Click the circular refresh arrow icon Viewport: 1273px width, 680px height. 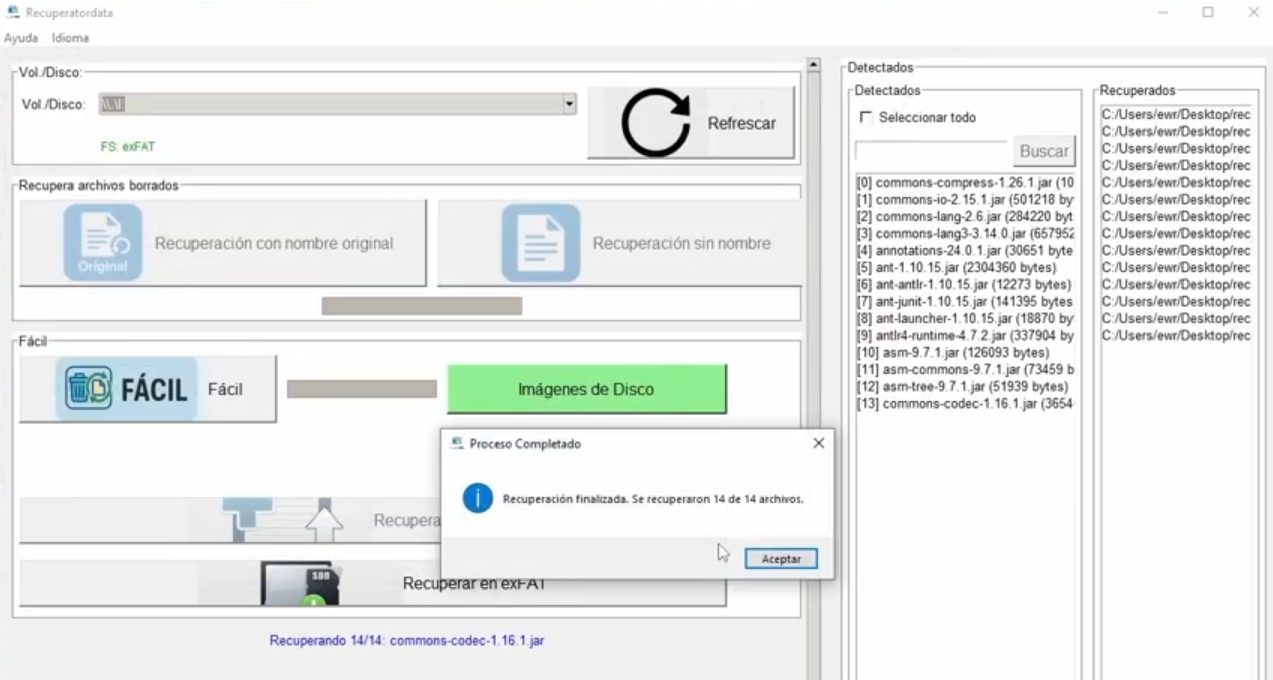point(655,123)
